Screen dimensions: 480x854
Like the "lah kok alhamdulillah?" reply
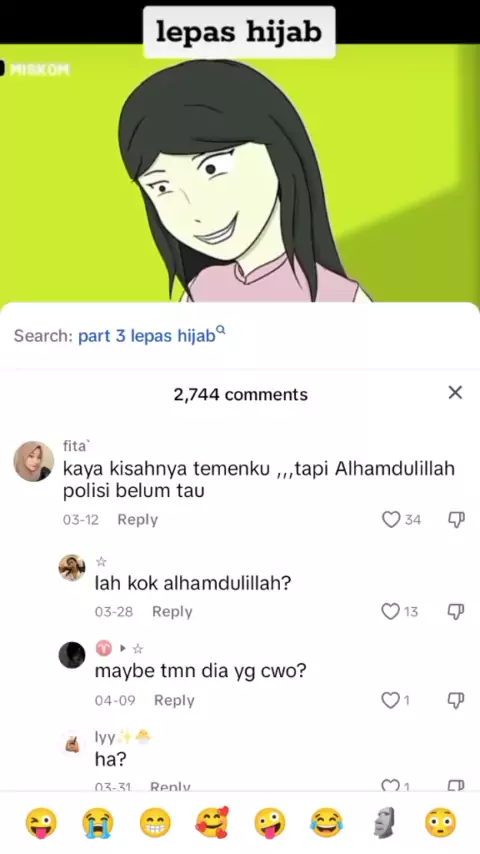390,612
